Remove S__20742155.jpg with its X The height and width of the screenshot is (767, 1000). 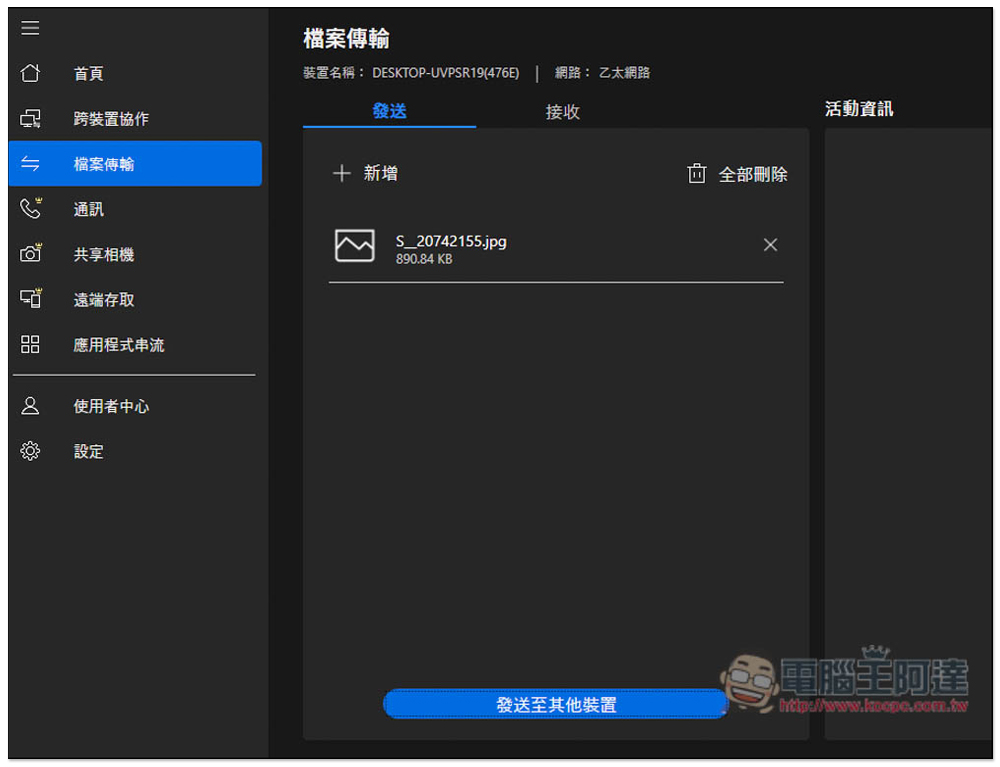(x=770, y=245)
